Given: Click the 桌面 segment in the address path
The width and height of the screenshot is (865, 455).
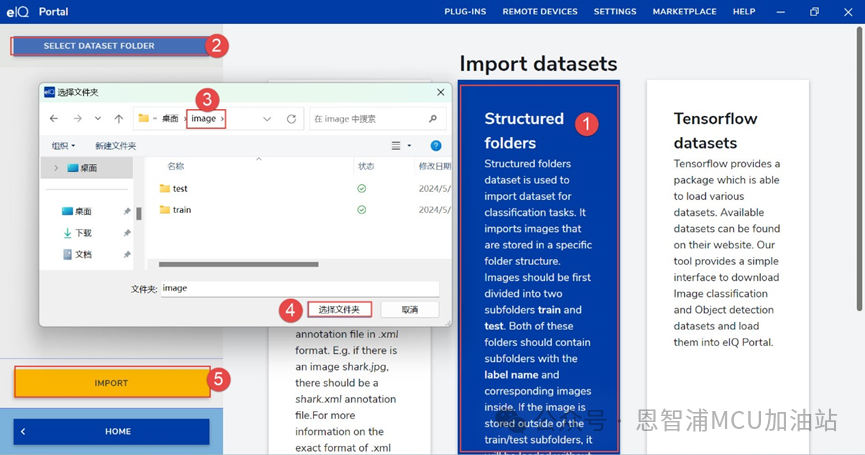Looking at the screenshot, I should [x=170, y=119].
